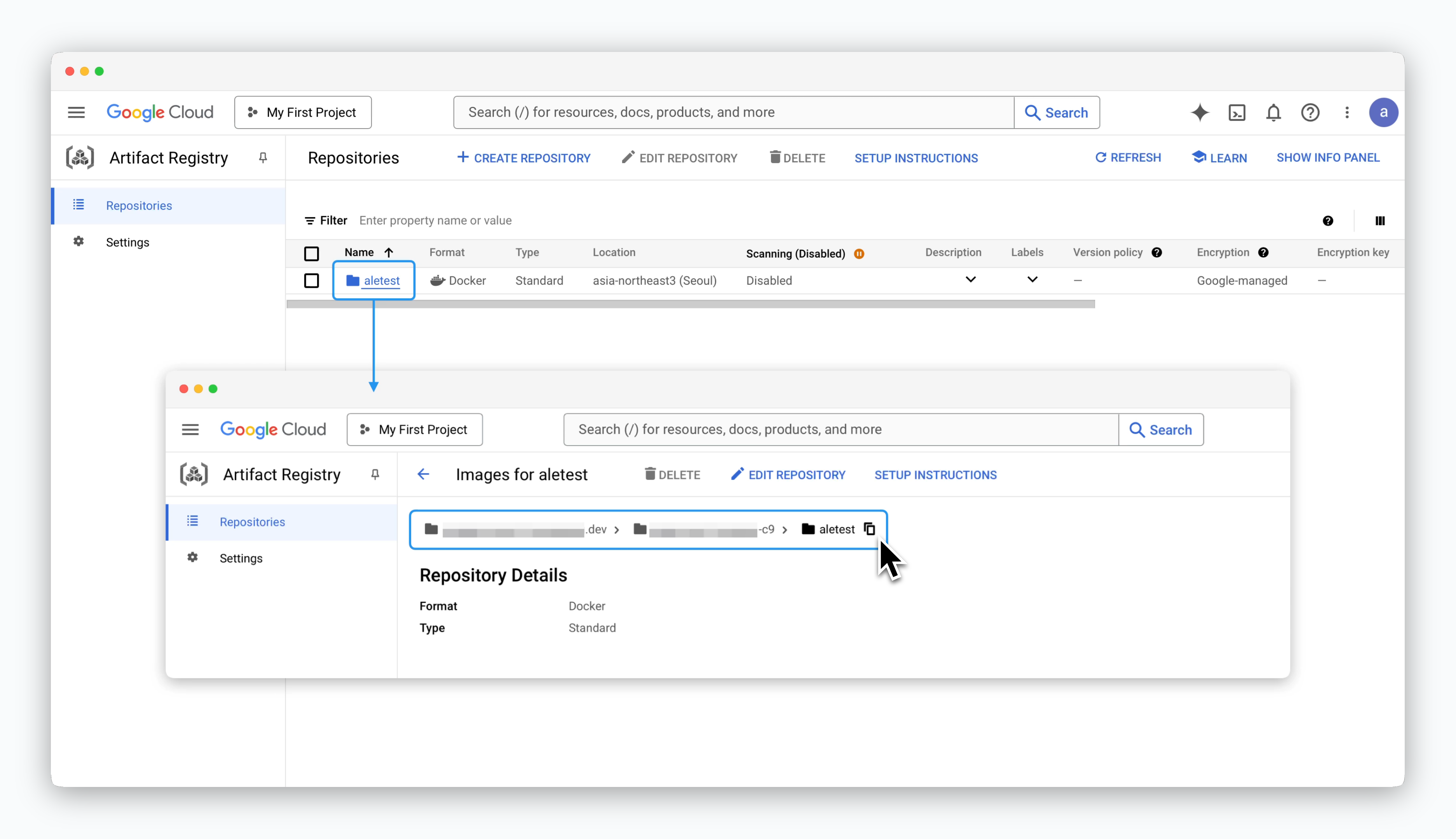Pin Artifact Registry in front window sidebar
1456x839 pixels.
(x=375, y=474)
